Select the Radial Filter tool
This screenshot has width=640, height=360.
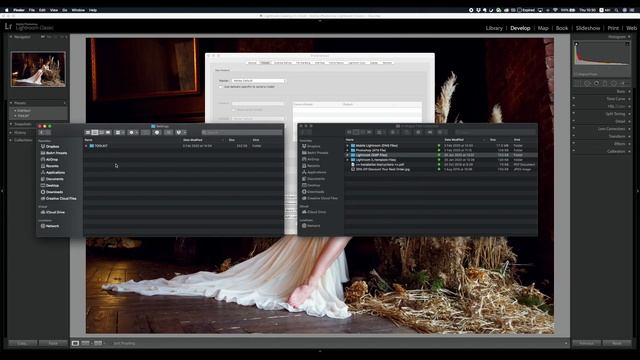(x=613, y=83)
